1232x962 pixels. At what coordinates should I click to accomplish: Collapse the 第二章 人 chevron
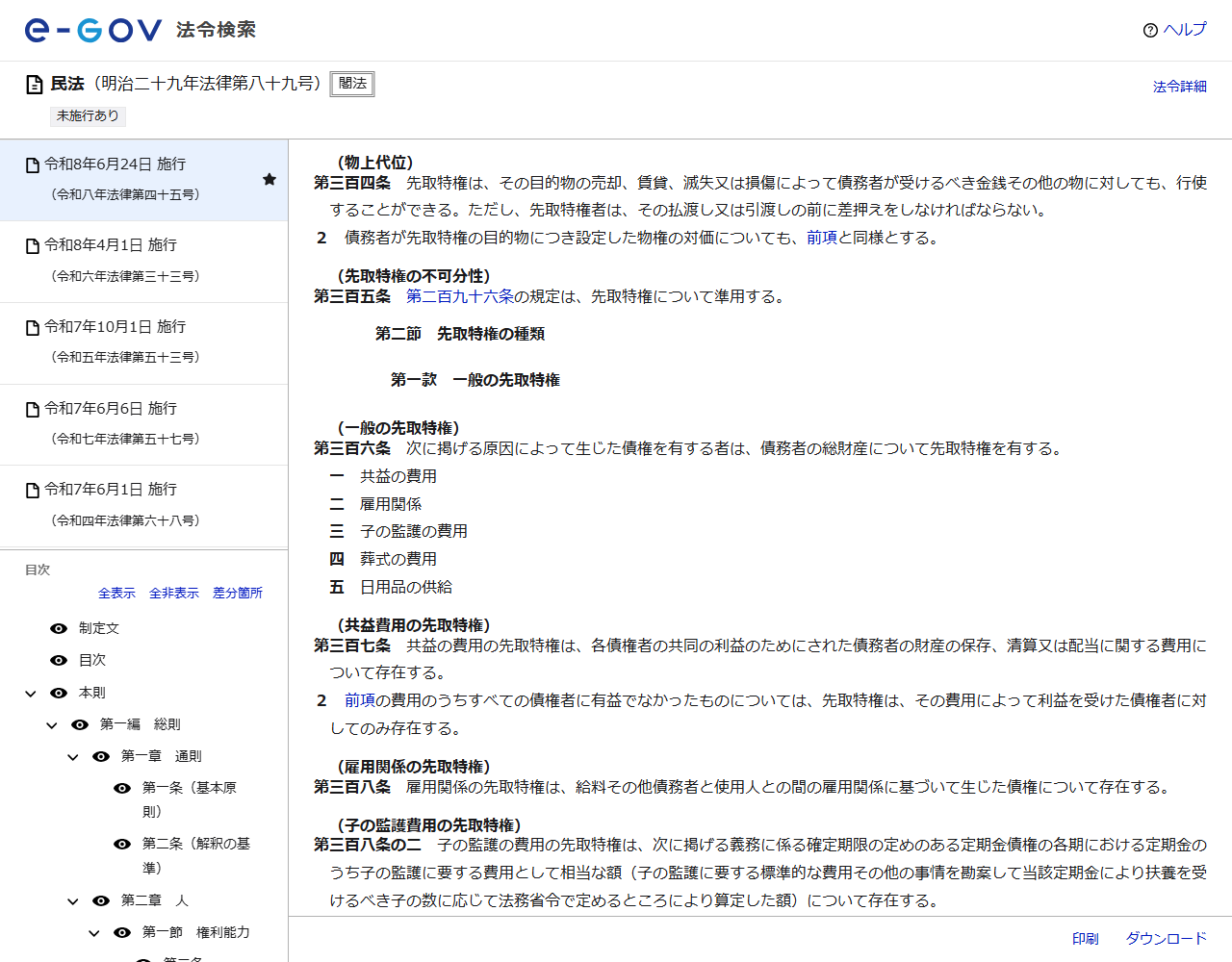coord(73,901)
